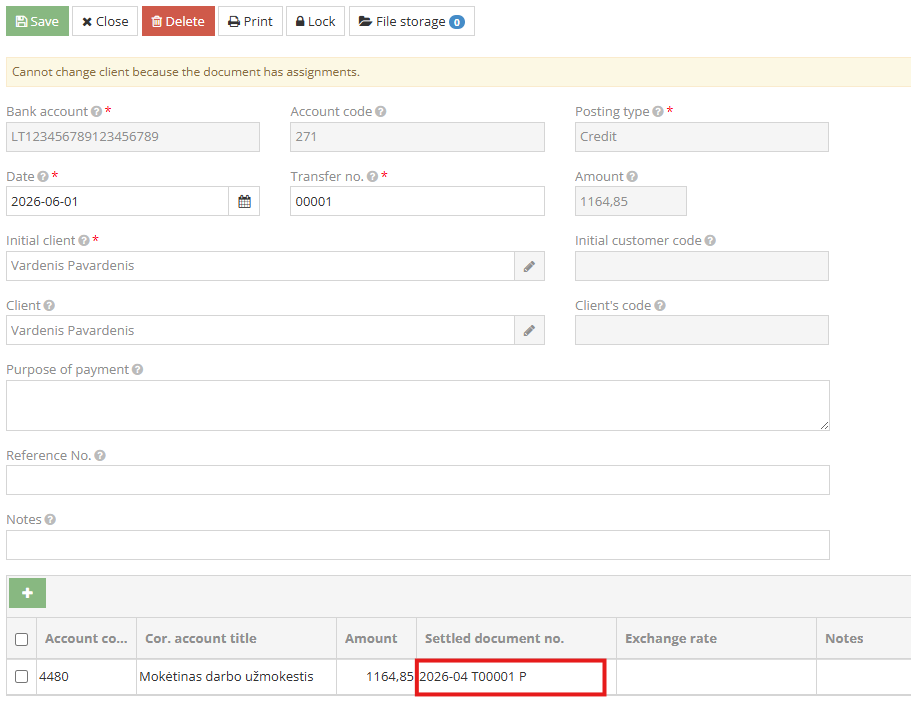The width and height of the screenshot is (911, 704).
Task: Click the Amount field showing 1164,85
Action: point(631,202)
